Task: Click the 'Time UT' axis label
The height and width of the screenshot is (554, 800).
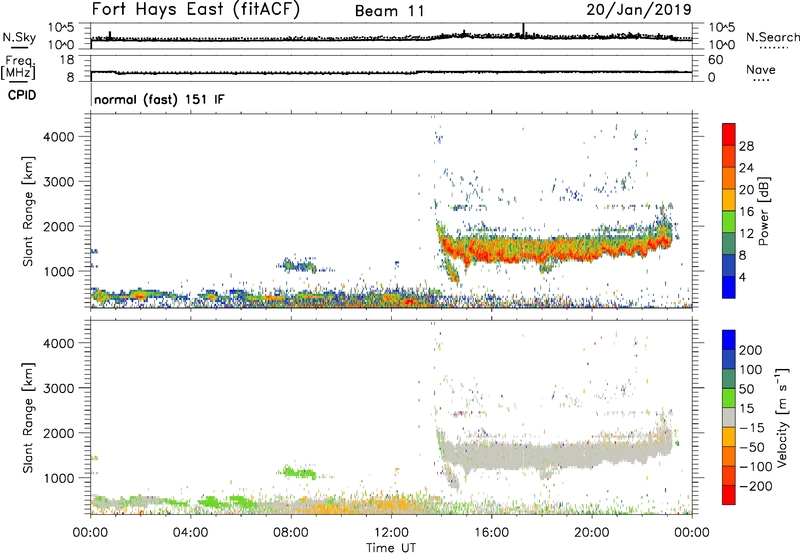Action: [x=391, y=548]
